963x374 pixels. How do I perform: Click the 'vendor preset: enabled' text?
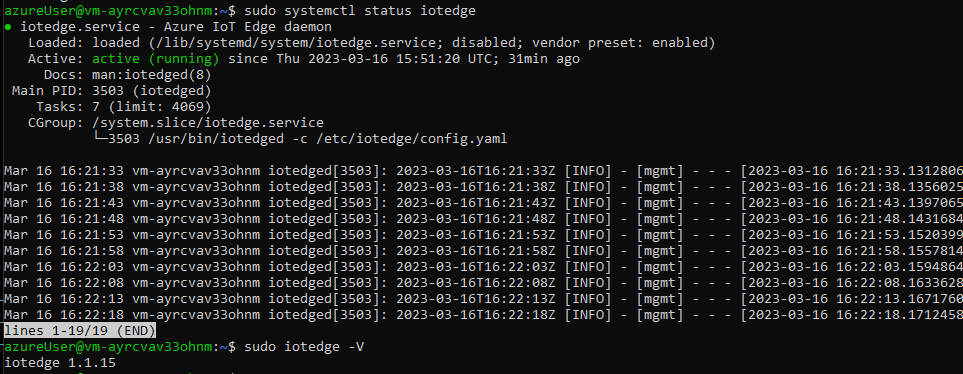pyautogui.click(x=620, y=43)
